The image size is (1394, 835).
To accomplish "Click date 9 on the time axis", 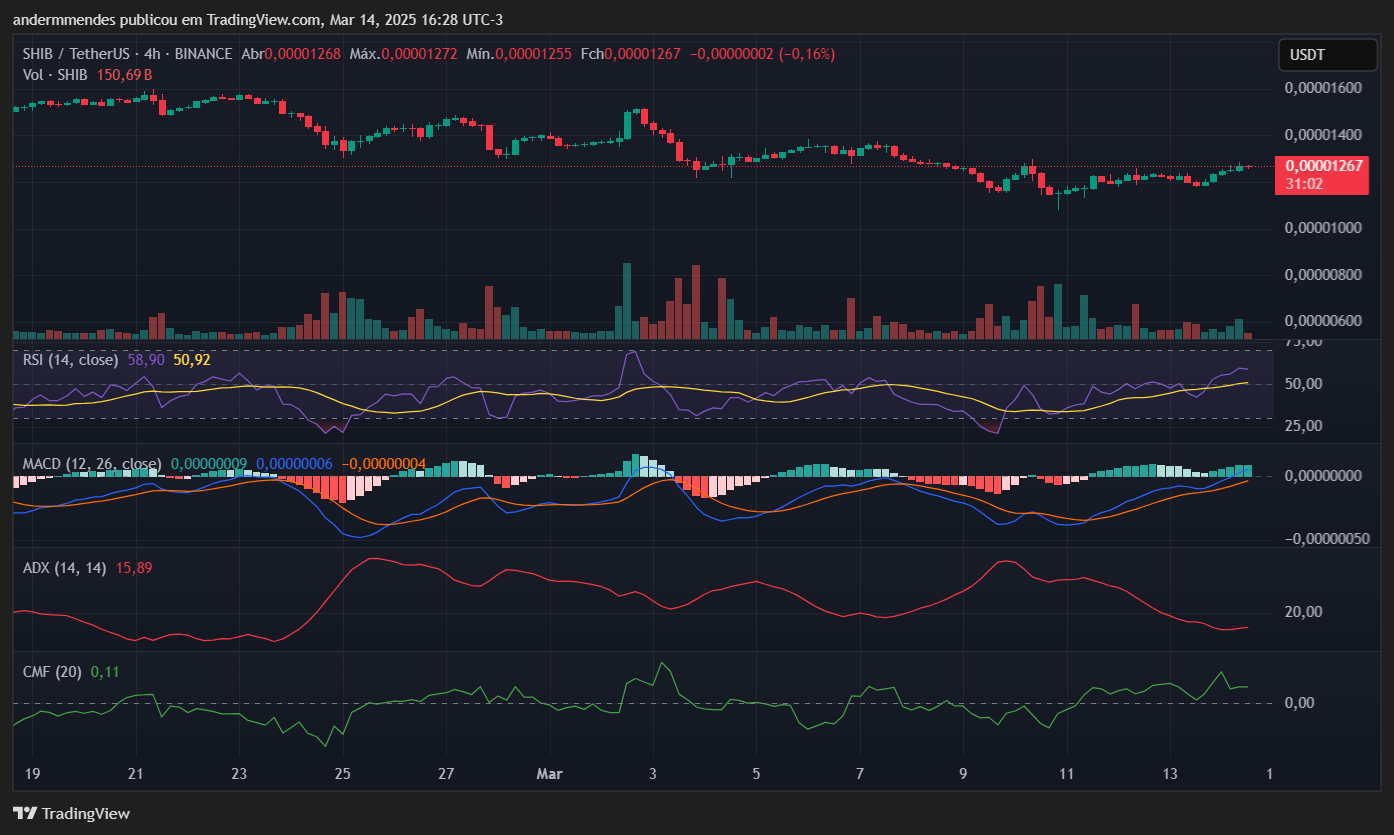I will tap(964, 774).
